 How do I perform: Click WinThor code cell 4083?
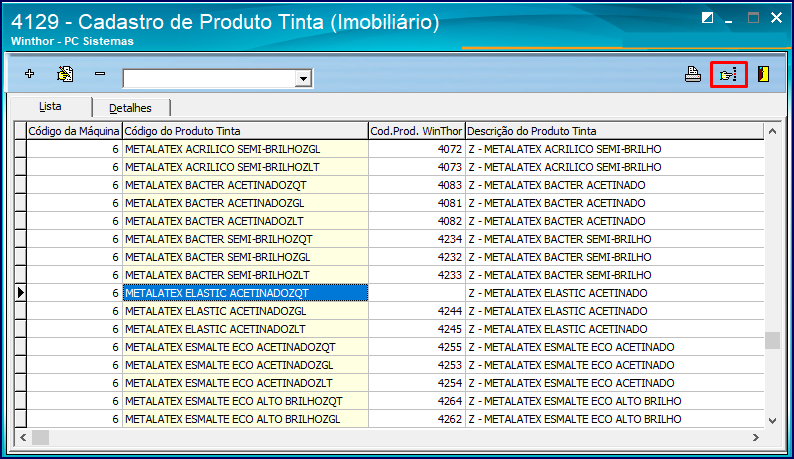[x=416, y=185]
